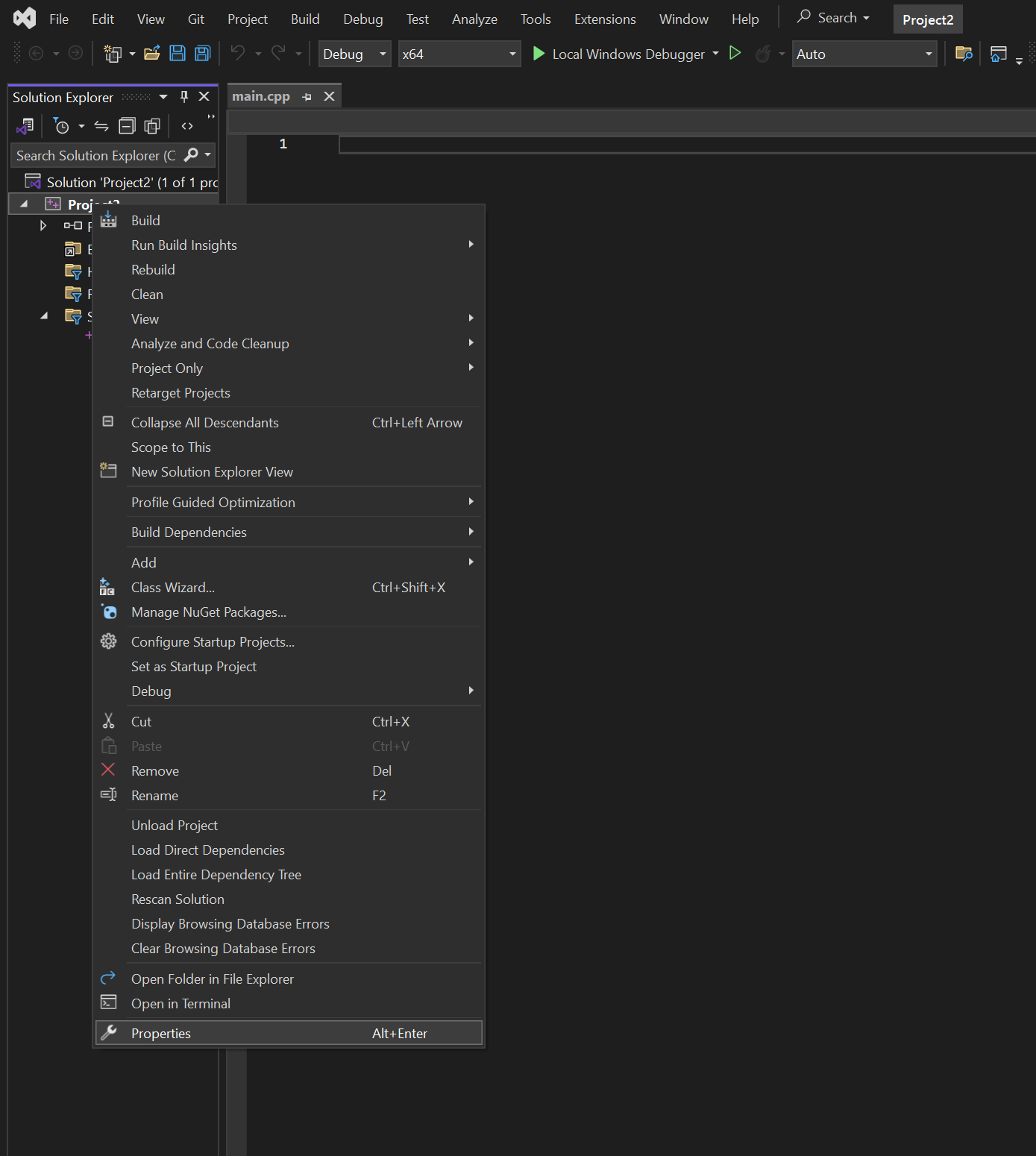Image resolution: width=1036 pixels, height=1156 pixels.
Task: Open Local Windows Debugger dropdown arrow
Action: click(x=715, y=54)
